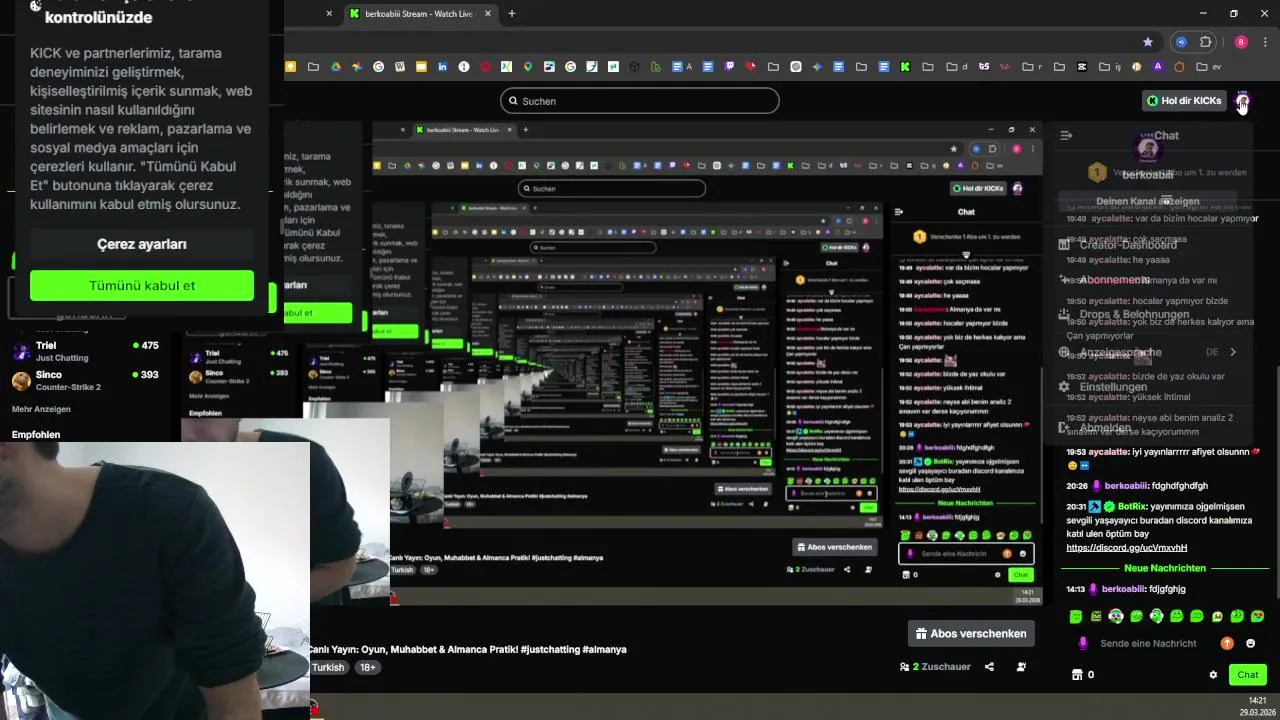1280x720 pixels.
Task: Open the purple Twitch bookmark
Action: [x=729, y=67]
